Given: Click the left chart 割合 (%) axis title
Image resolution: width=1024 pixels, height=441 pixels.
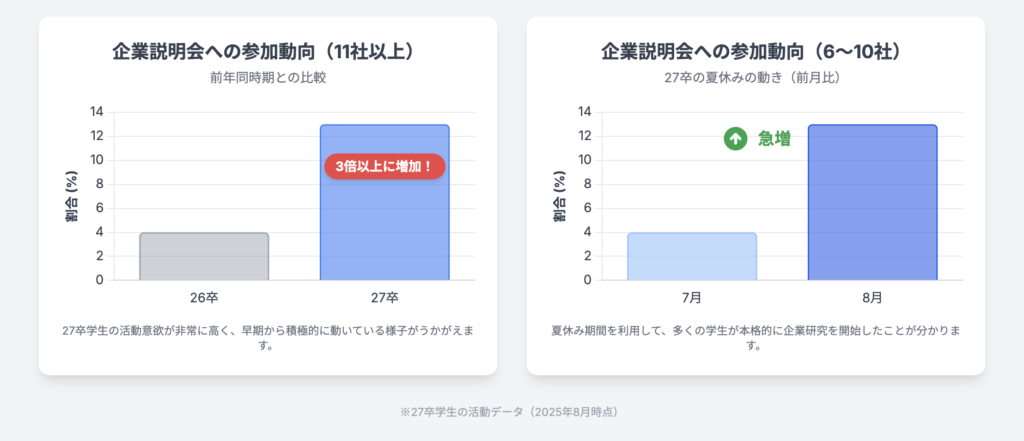Looking at the screenshot, I should [73, 196].
